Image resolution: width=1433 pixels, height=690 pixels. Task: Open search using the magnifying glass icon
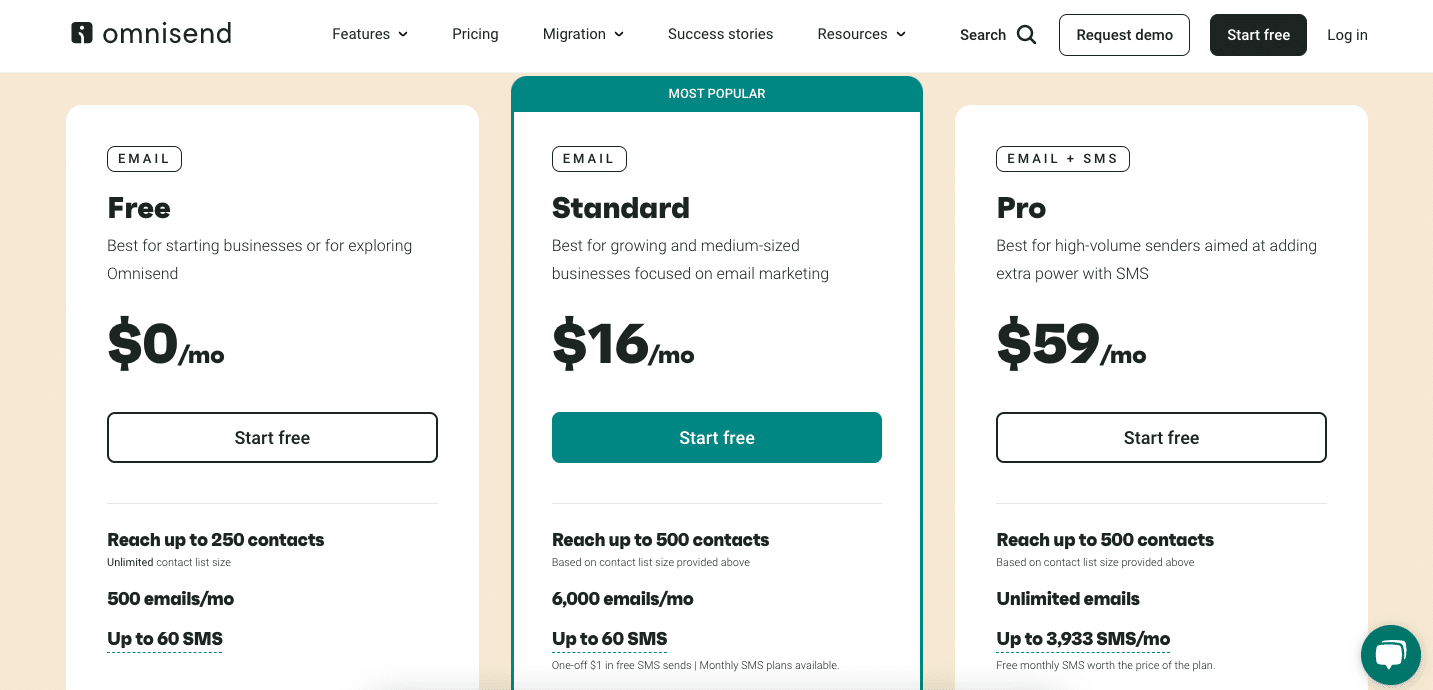click(x=1027, y=34)
